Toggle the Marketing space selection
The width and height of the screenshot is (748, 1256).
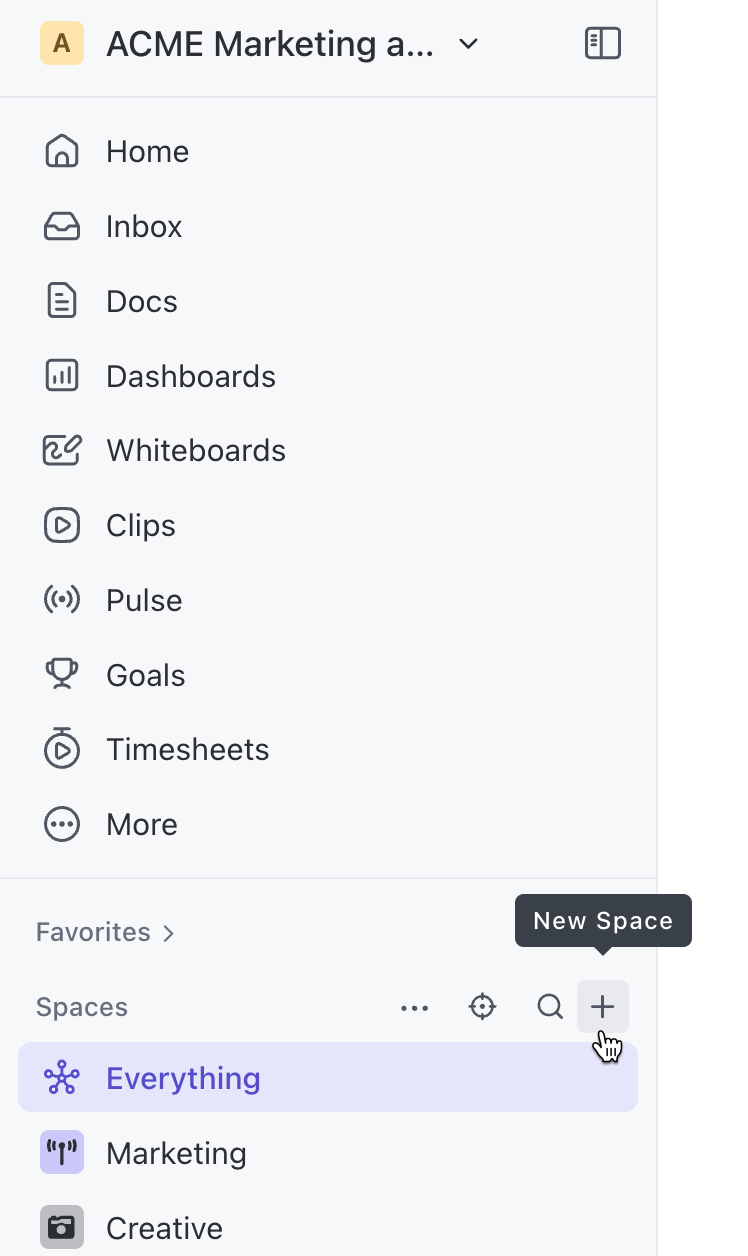click(x=176, y=1153)
